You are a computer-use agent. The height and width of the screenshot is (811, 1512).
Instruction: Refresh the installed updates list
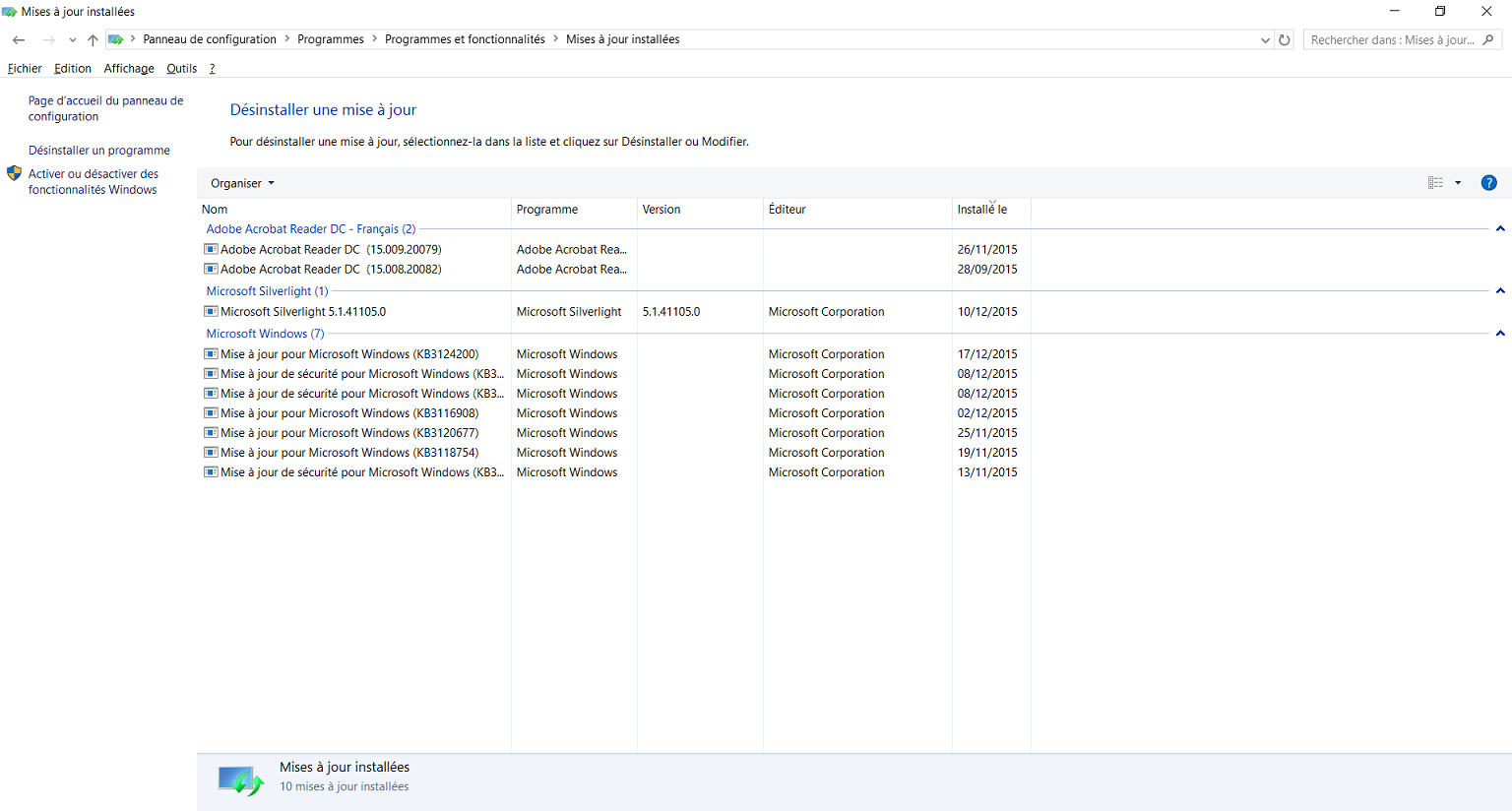(x=1284, y=40)
